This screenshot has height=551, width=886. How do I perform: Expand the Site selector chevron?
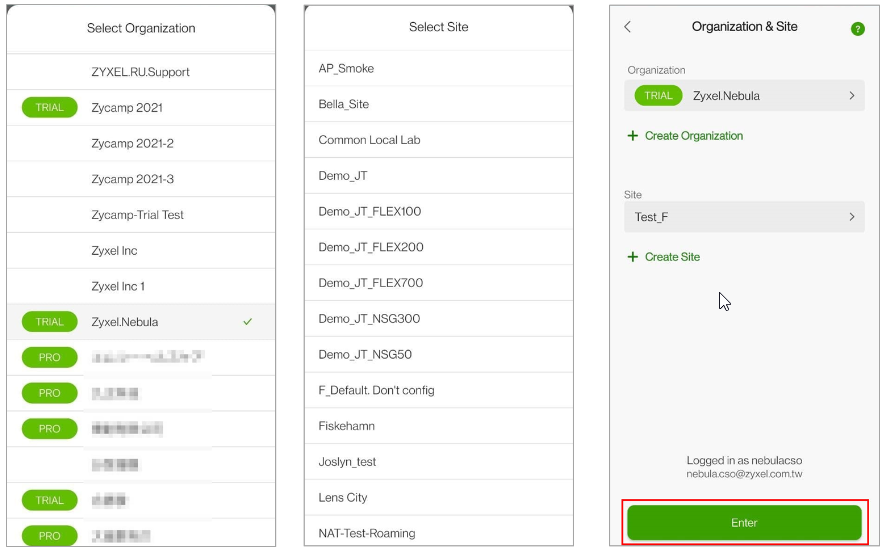tap(851, 217)
